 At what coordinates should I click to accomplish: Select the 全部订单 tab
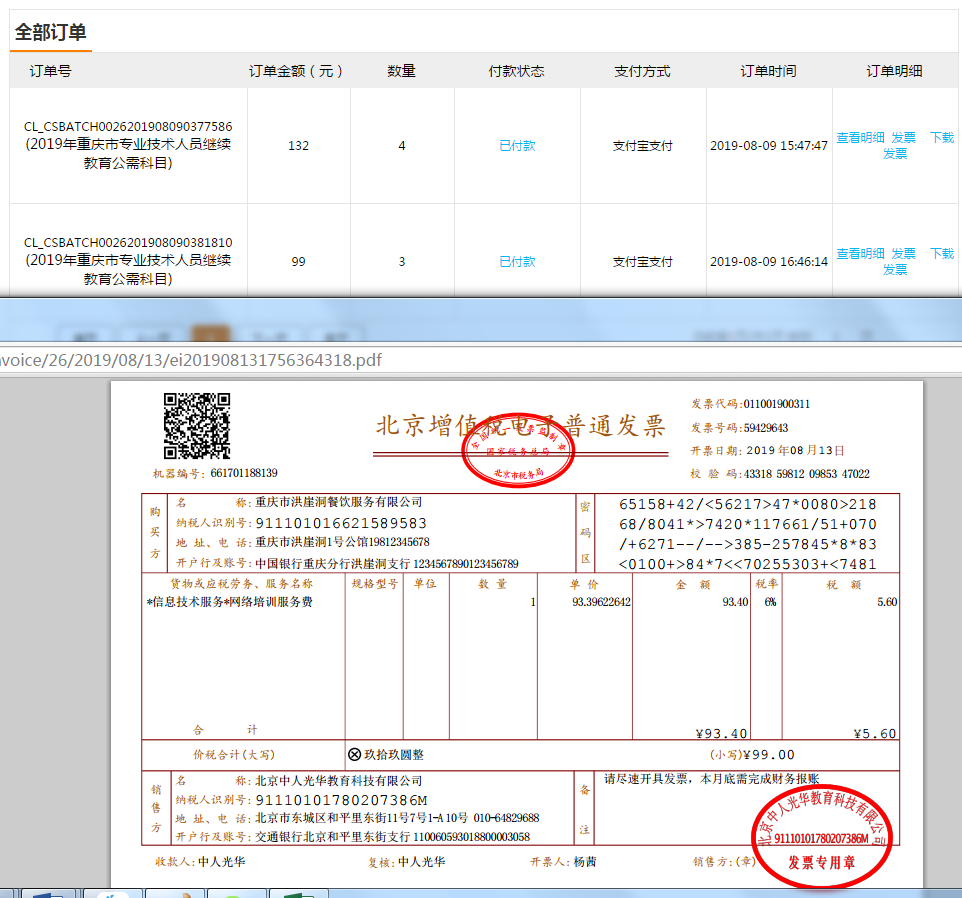(50, 32)
